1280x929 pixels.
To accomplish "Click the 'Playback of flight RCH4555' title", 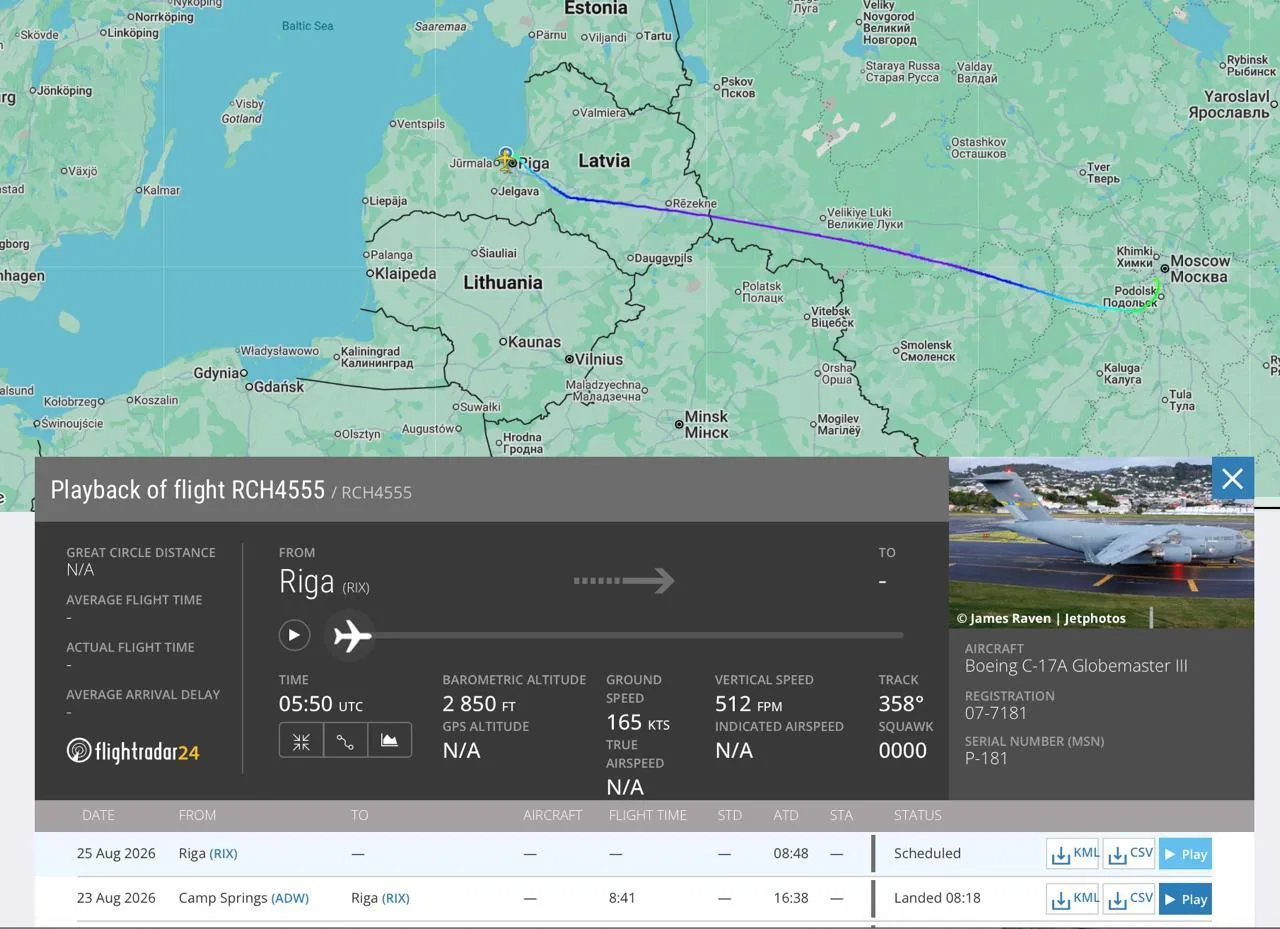I will 188,490.
